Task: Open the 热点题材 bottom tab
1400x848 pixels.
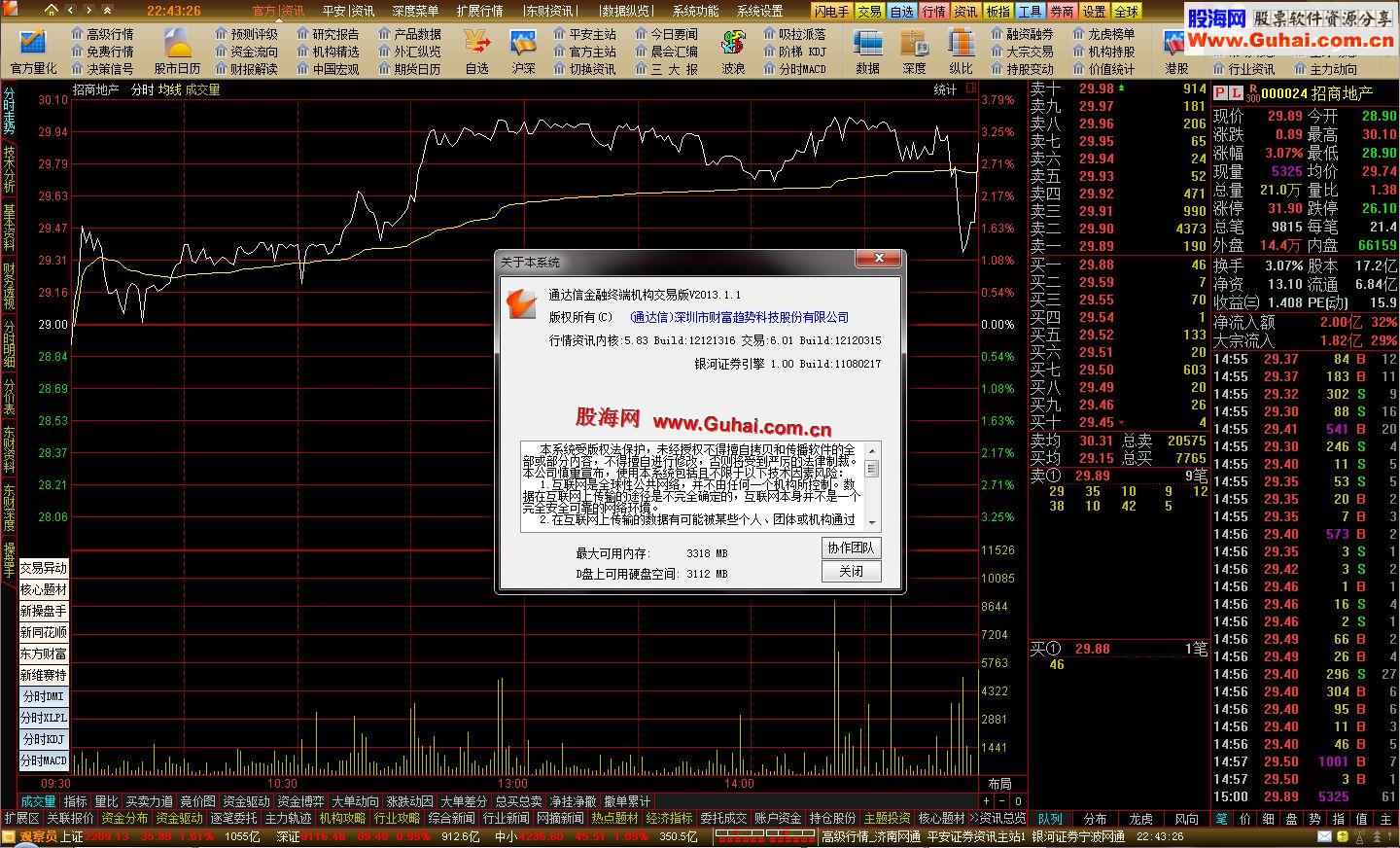Action: (615, 818)
